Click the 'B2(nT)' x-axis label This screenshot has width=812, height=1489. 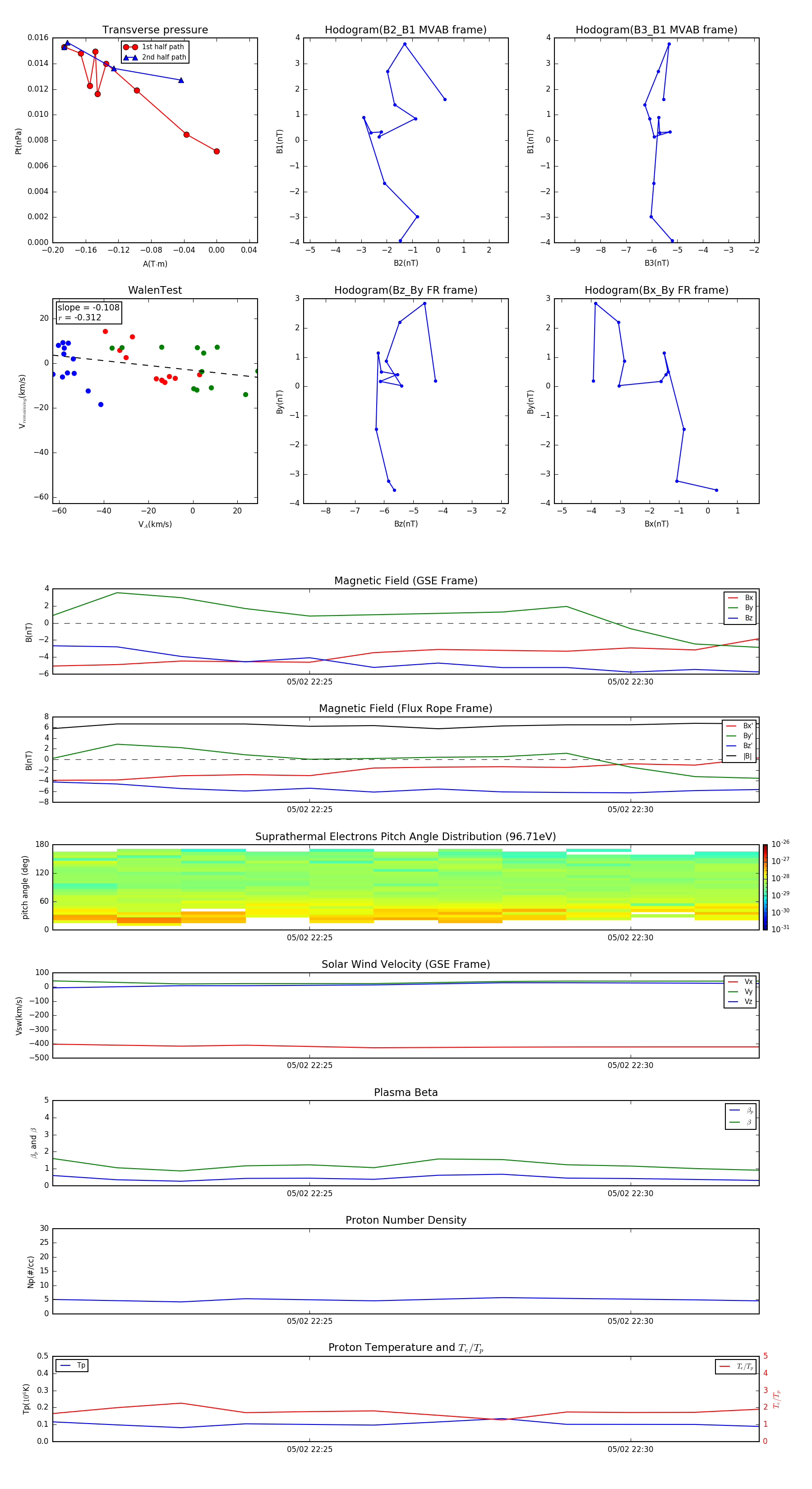click(x=406, y=264)
